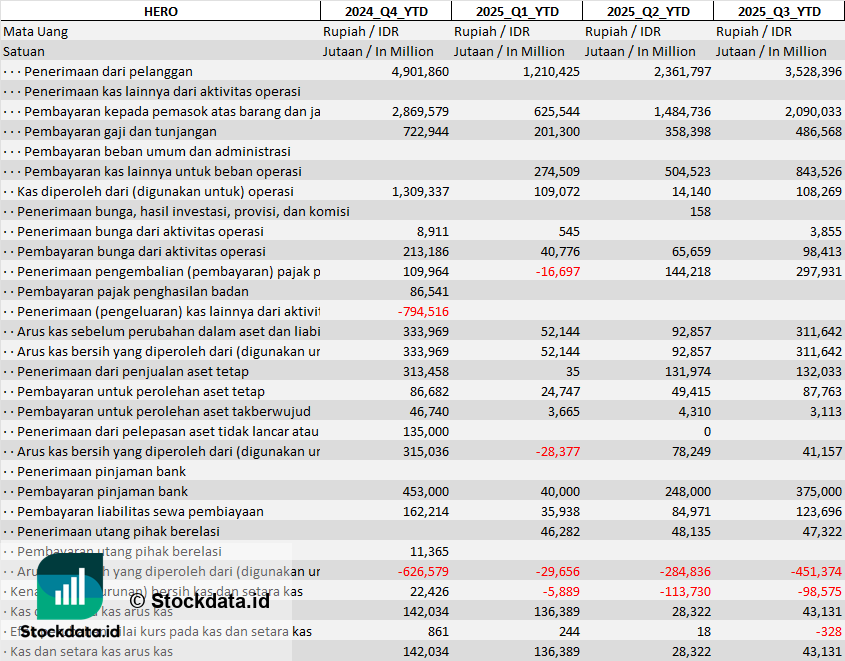Select value 162,214
This screenshot has width=845, height=661.
(x=426, y=511)
